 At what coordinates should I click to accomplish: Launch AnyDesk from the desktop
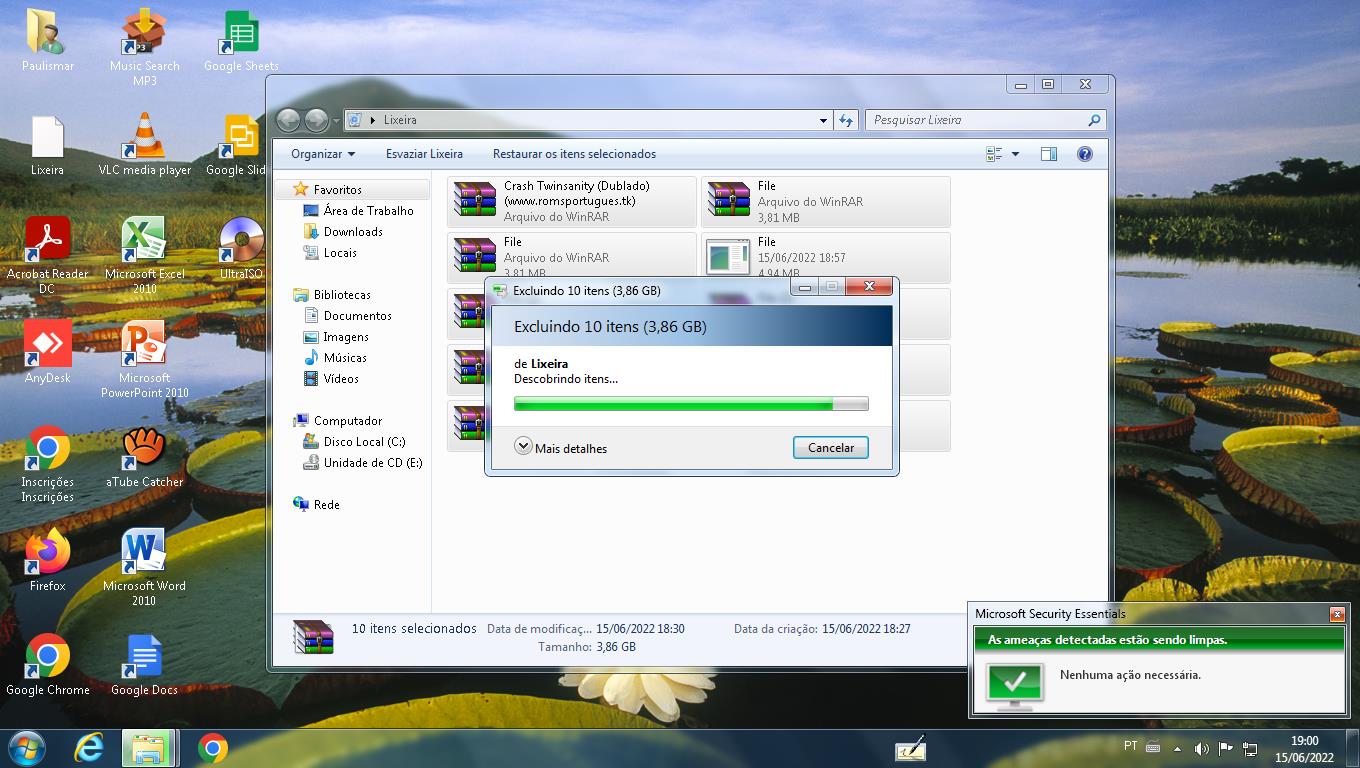[x=47, y=346]
